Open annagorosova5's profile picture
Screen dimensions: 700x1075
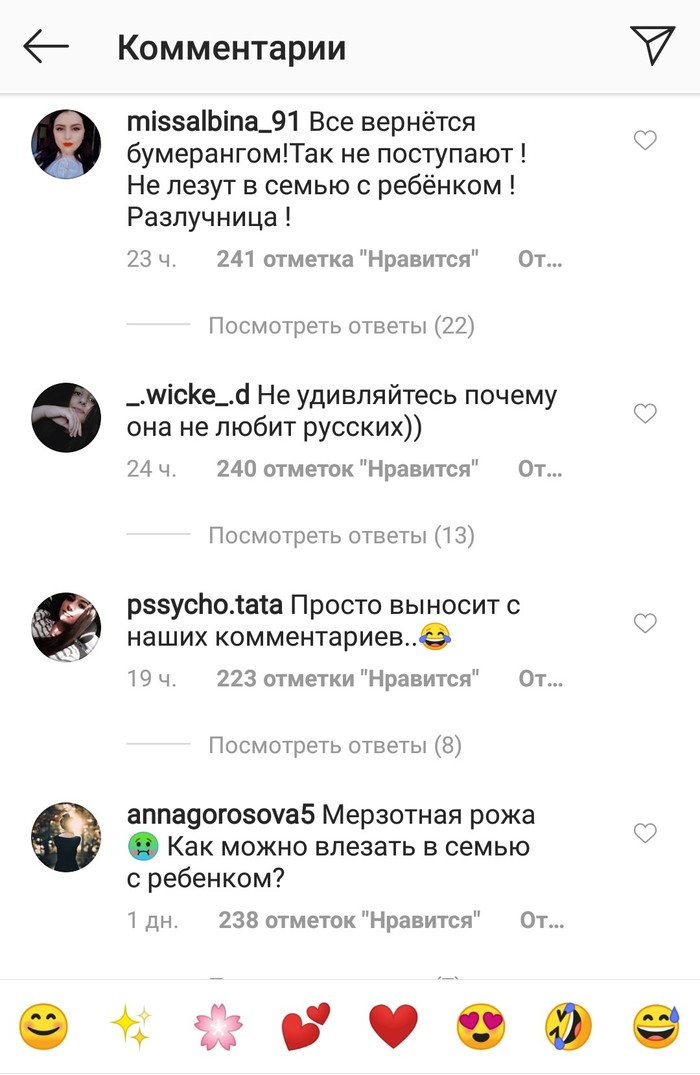67,836
